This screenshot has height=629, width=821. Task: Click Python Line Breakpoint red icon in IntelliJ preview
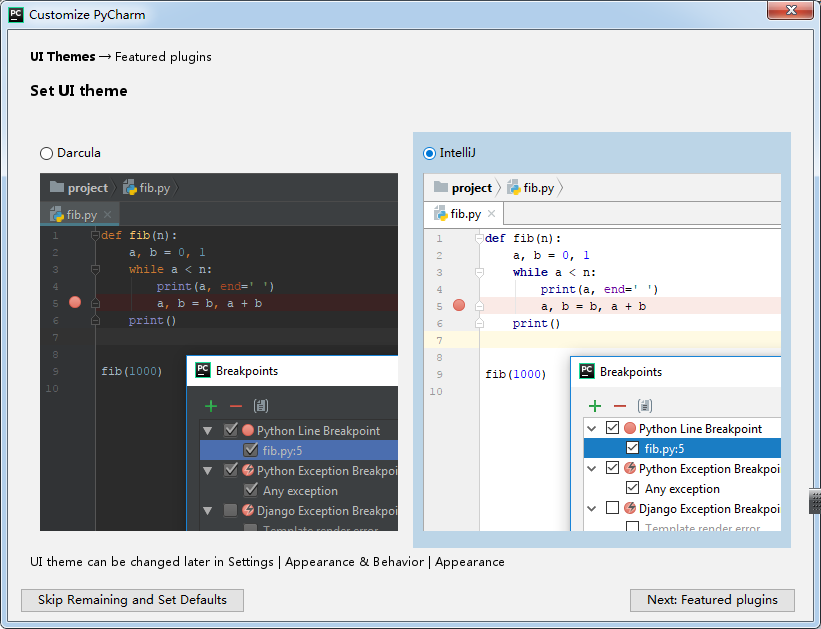click(x=630, y=428)
